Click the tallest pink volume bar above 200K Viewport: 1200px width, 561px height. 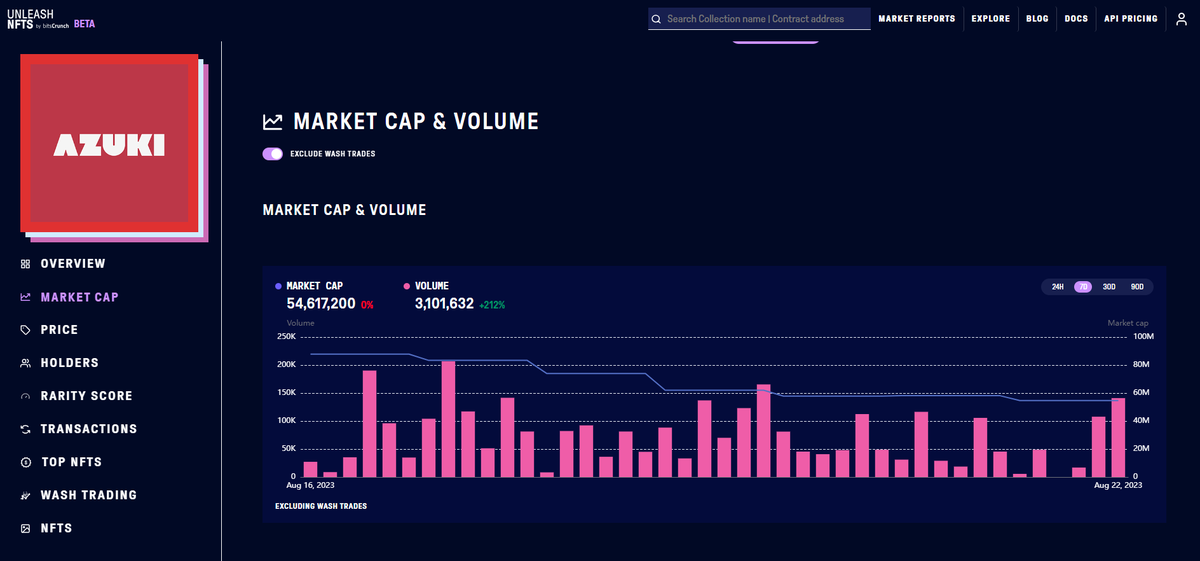(448, 419)
